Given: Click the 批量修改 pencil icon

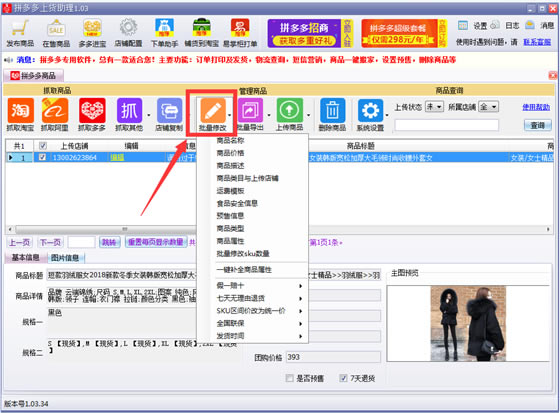Looking at the screenshot, I should click(x=212, y=114).
